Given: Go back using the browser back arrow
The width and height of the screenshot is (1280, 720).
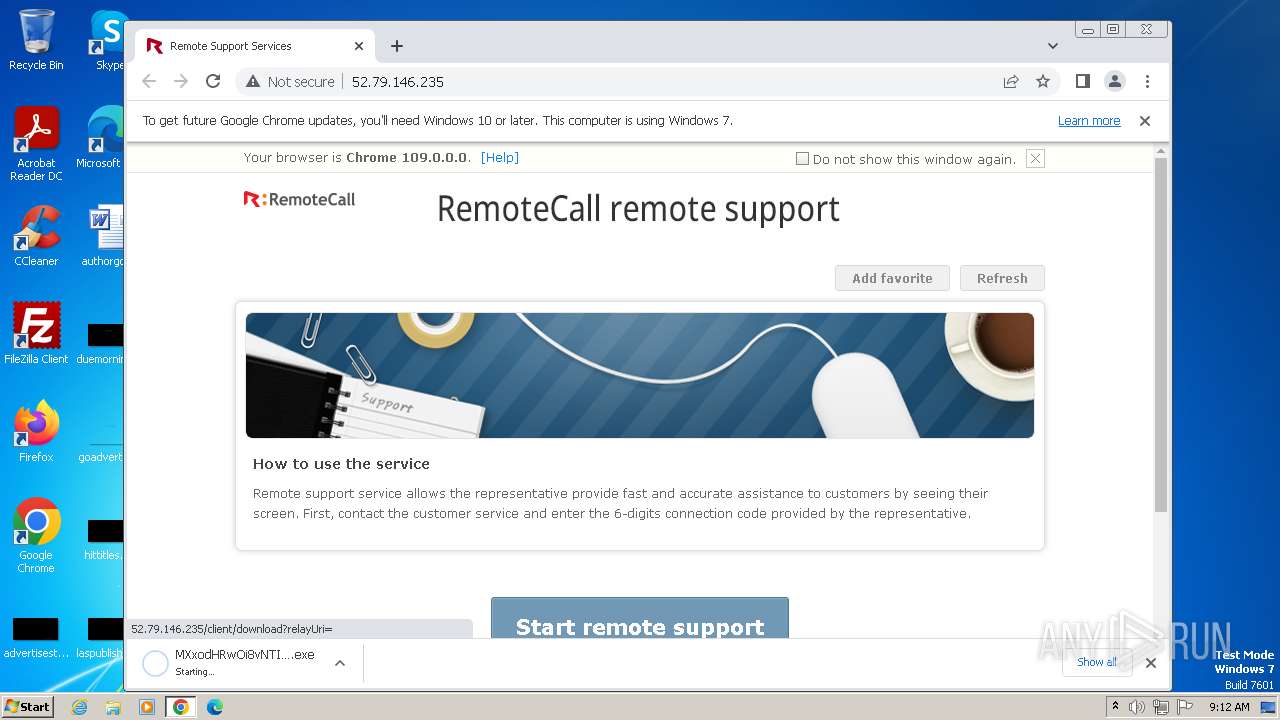Looking at the screenshot, I should [x=149, y=82].
